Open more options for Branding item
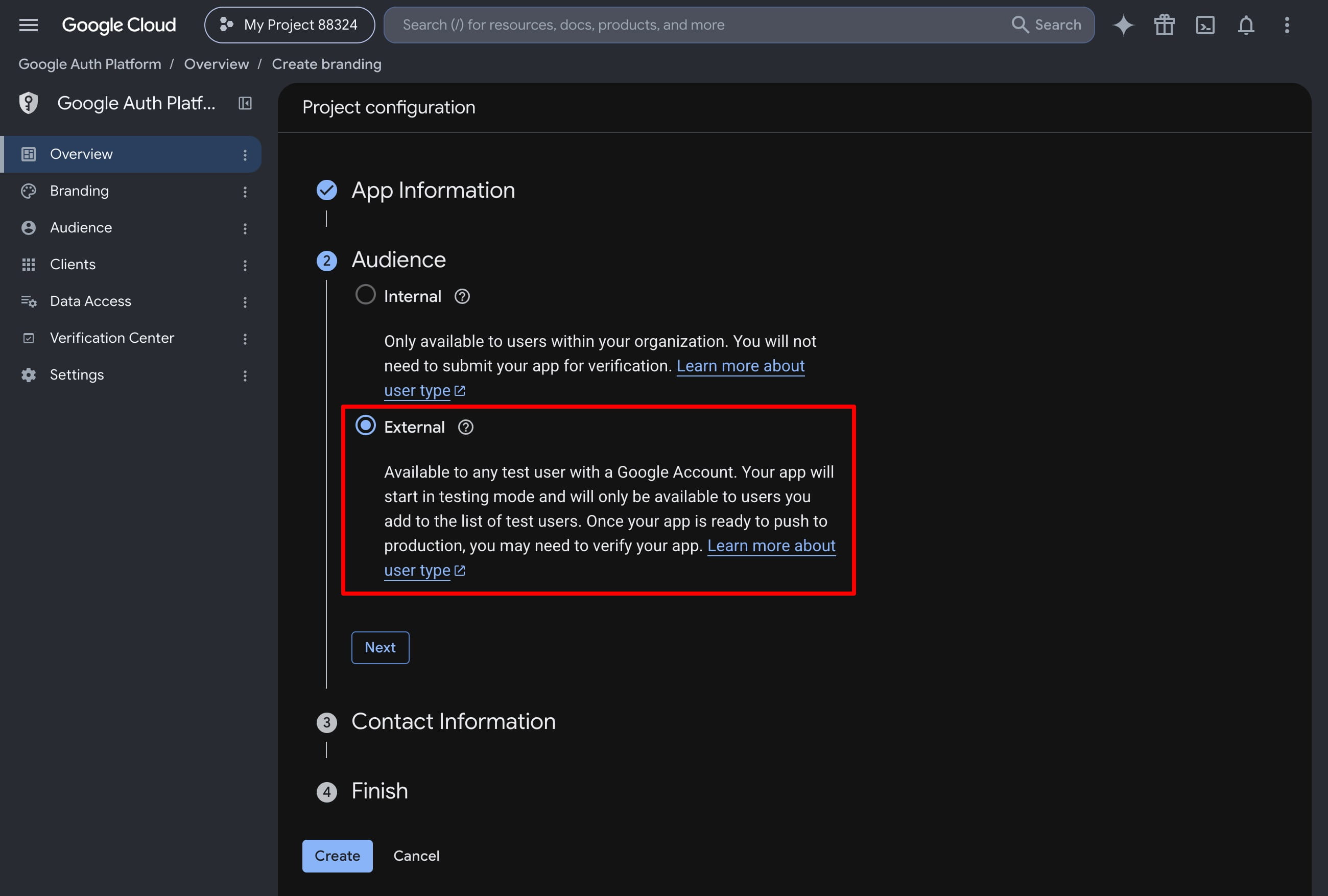The width and height of the screenshot is (1328, 896). [x=245, y=192]
